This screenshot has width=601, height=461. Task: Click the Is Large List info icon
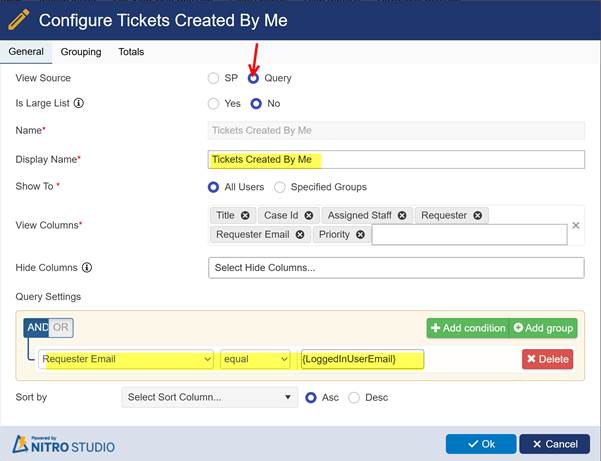click(x=79, y=103)
